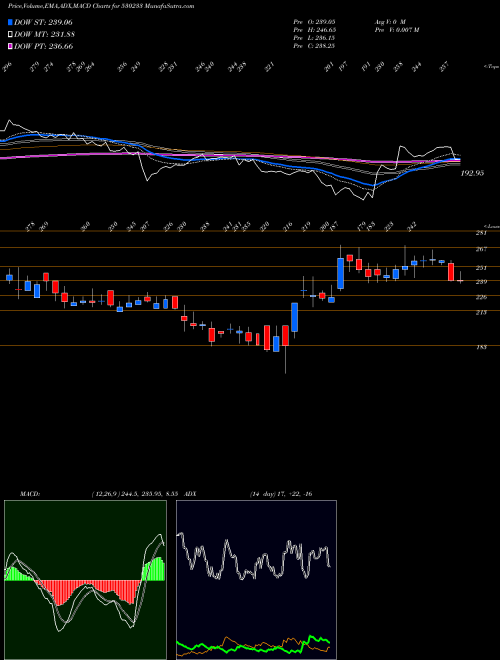Click the MACD: panel heading

click(29, 494)
